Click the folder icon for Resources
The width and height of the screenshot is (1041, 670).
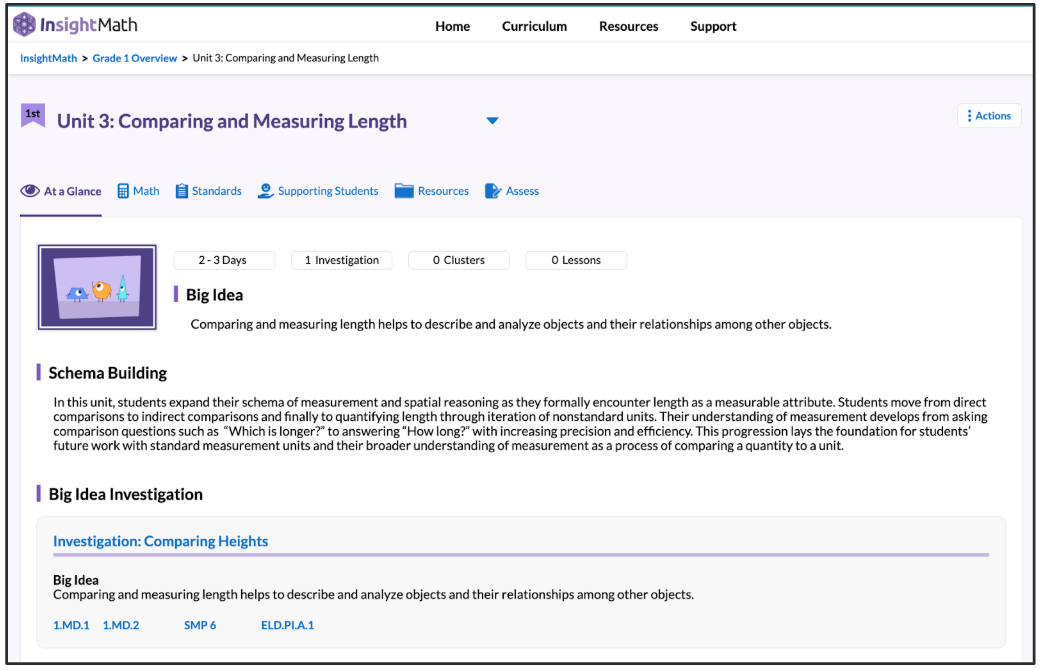point(404,191)
